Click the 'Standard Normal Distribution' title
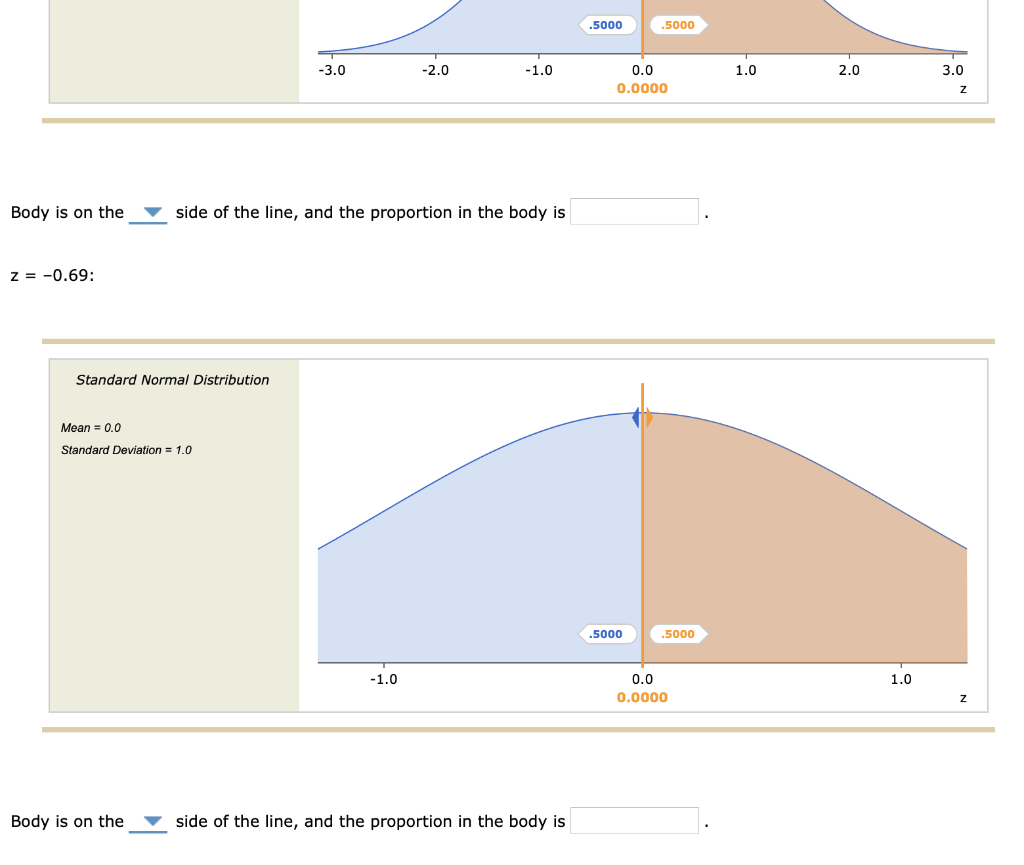Viewport: 1024px width, 865px height. click(173, 380)
